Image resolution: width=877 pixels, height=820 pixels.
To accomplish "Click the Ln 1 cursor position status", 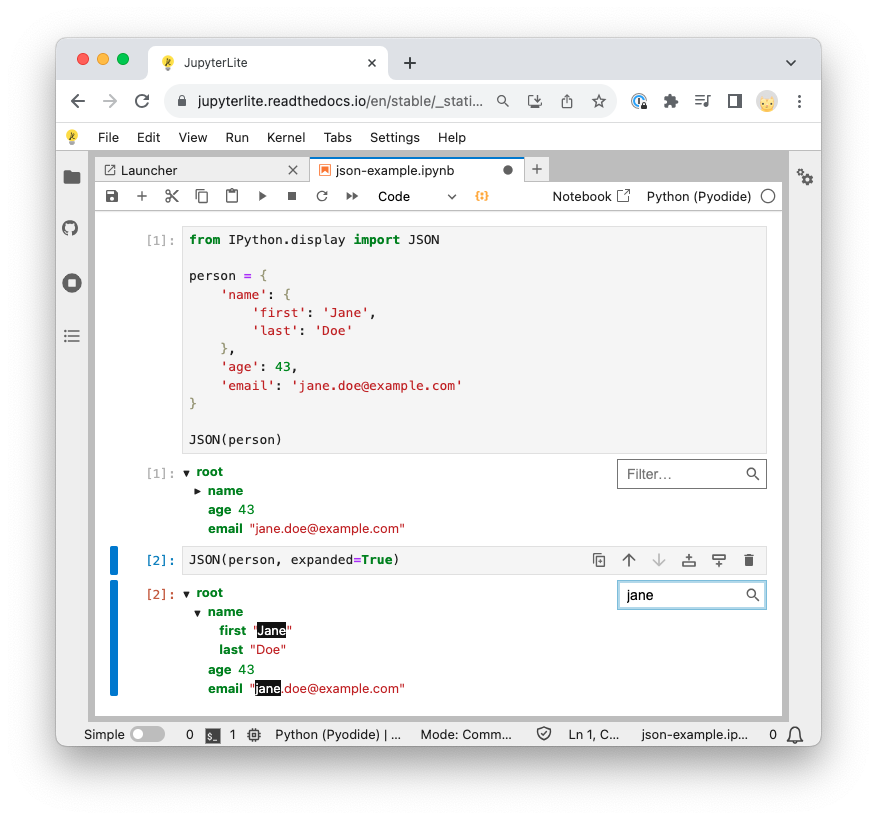I will (x=593, y=734).
